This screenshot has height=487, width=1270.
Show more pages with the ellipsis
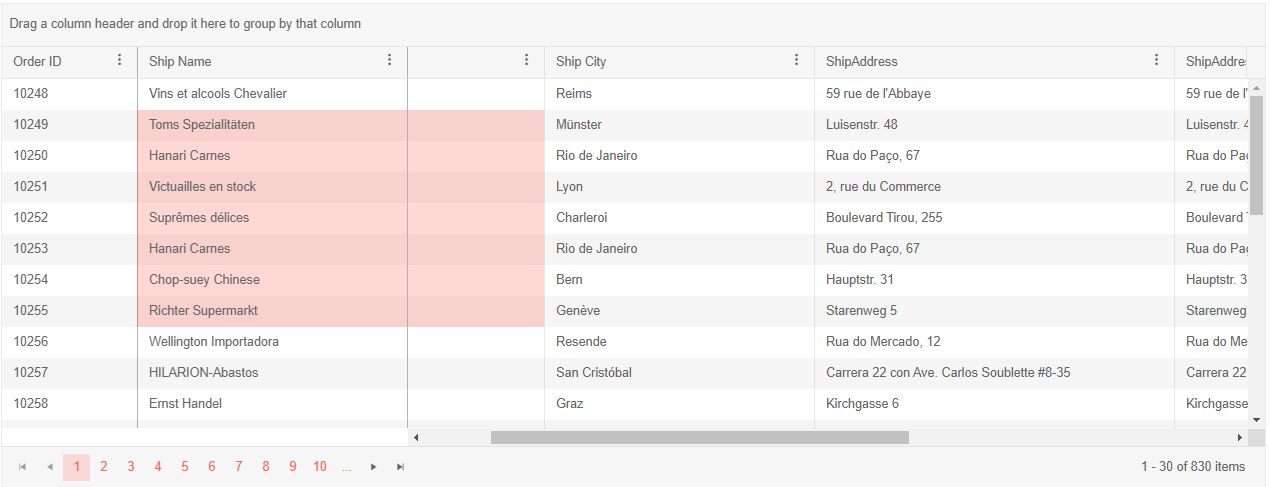pyautogui.click(x=346, y=467)
